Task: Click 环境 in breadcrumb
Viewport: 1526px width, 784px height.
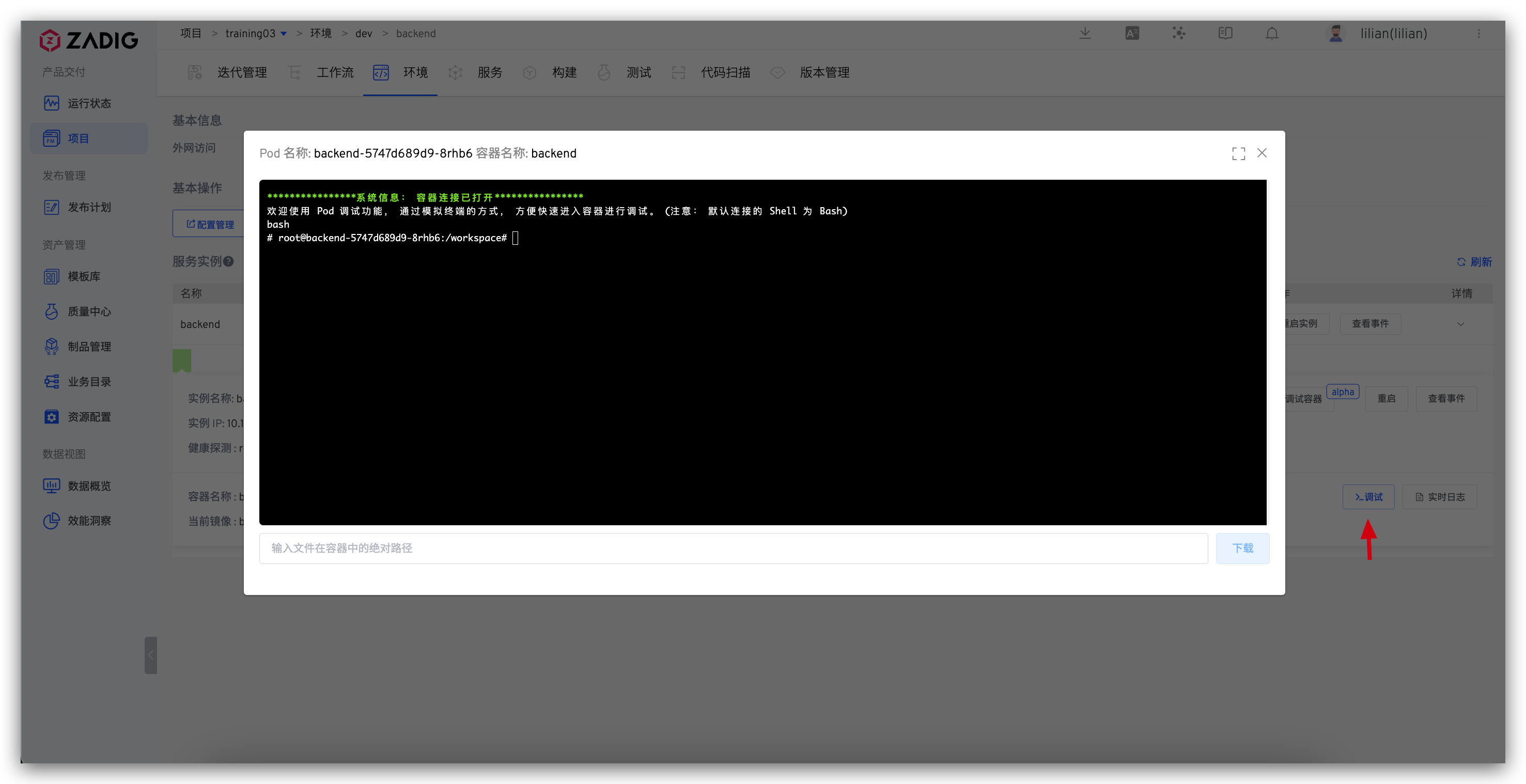Action: point(320,33)
